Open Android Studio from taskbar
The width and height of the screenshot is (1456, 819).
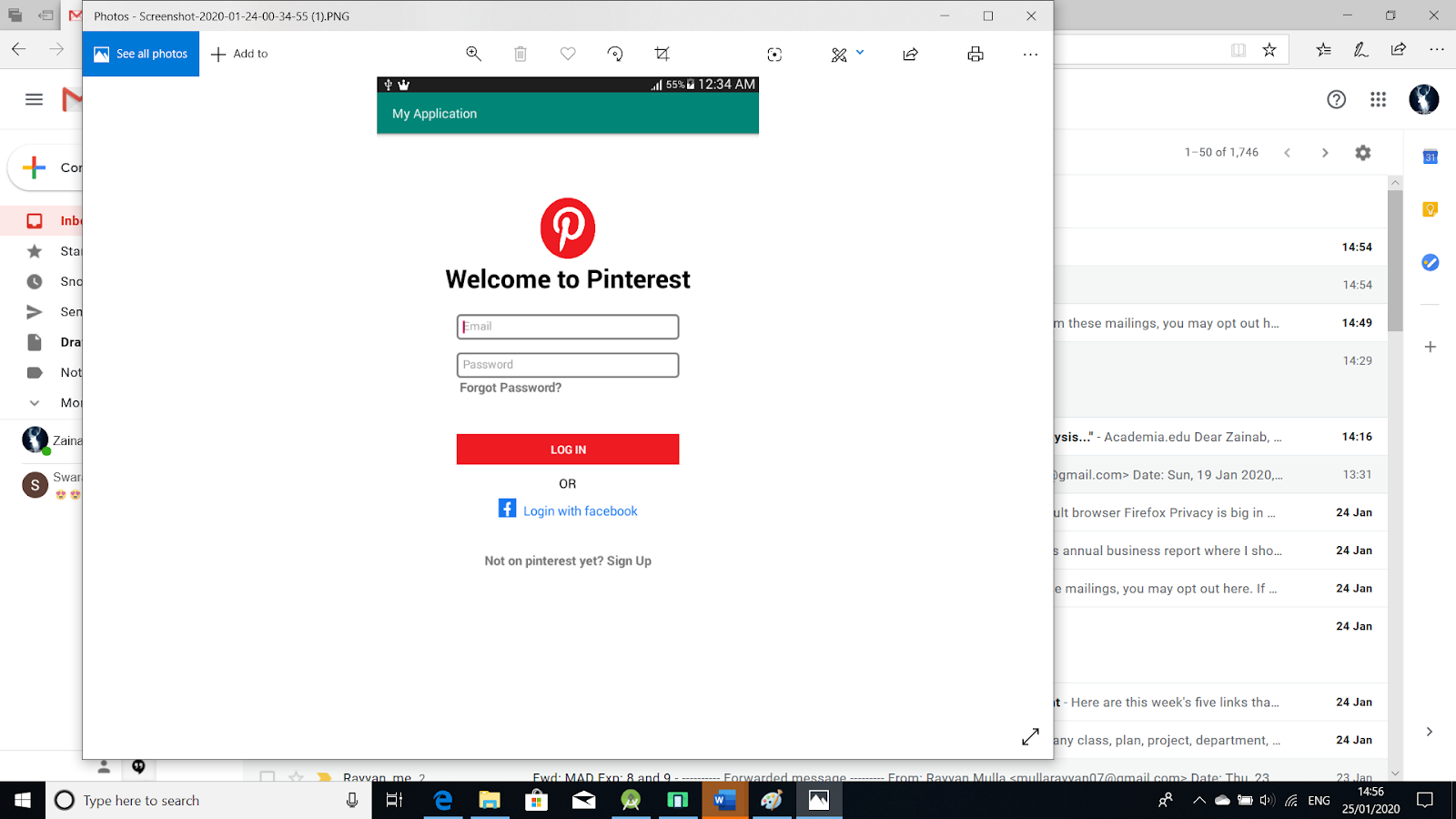(x=631, y=800)
